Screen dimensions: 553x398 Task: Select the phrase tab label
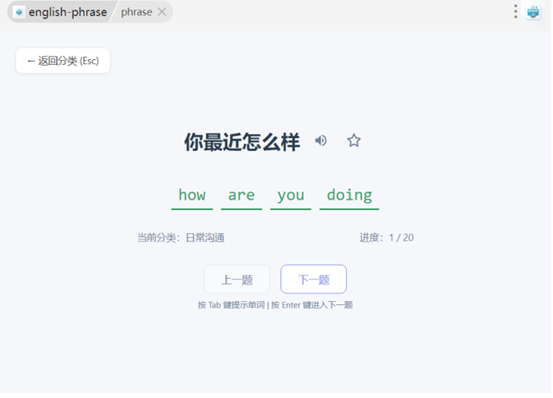pos(136,12)
